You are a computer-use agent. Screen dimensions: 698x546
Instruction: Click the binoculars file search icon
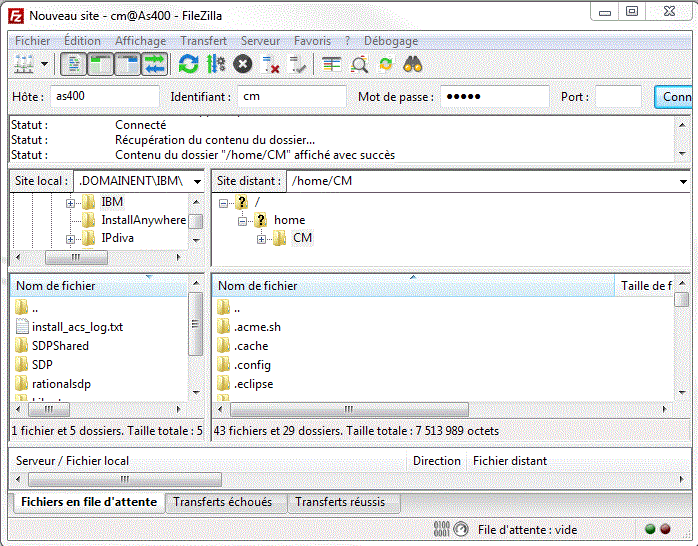tap(413, 64)
